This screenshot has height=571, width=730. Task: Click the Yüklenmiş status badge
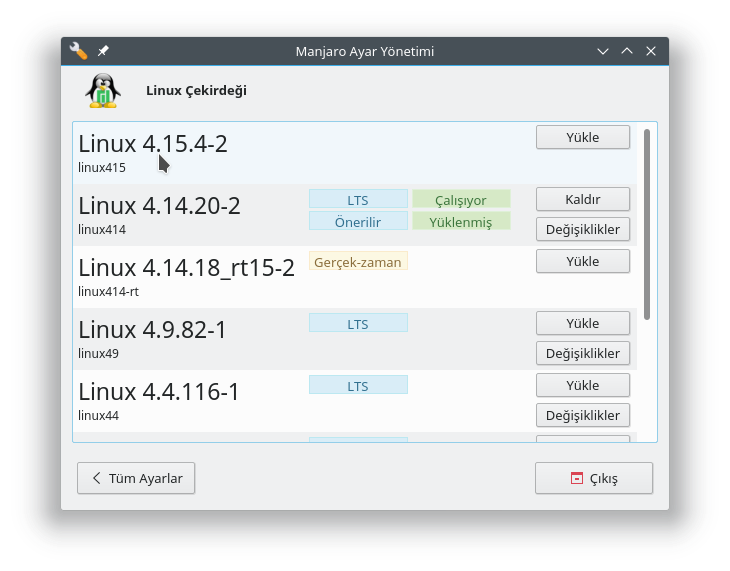coord(461,221)
